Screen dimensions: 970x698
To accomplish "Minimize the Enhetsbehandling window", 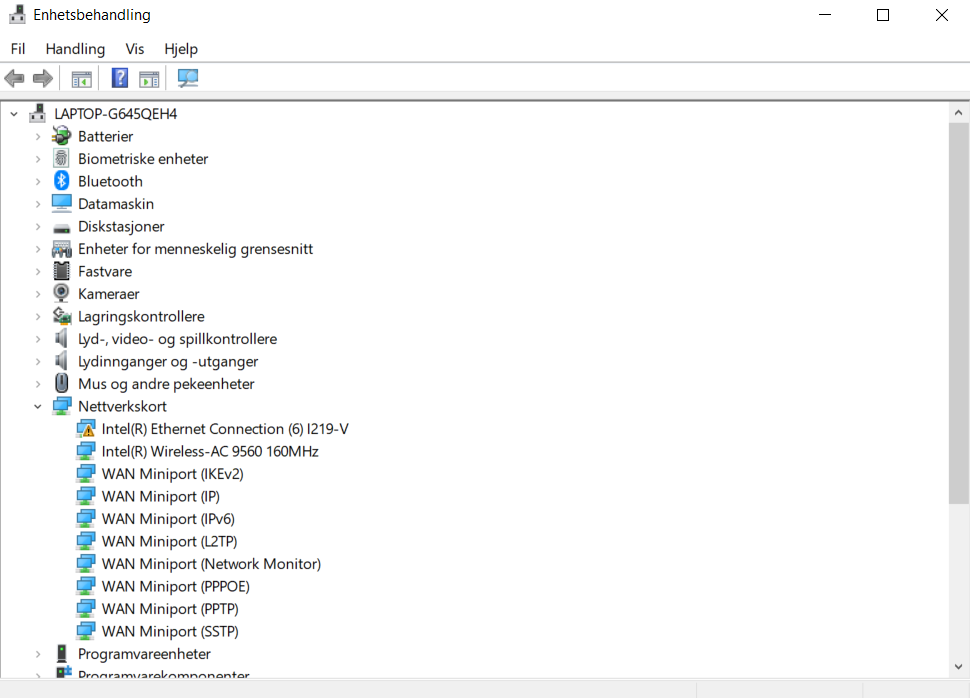I will (x=825, y=15).
